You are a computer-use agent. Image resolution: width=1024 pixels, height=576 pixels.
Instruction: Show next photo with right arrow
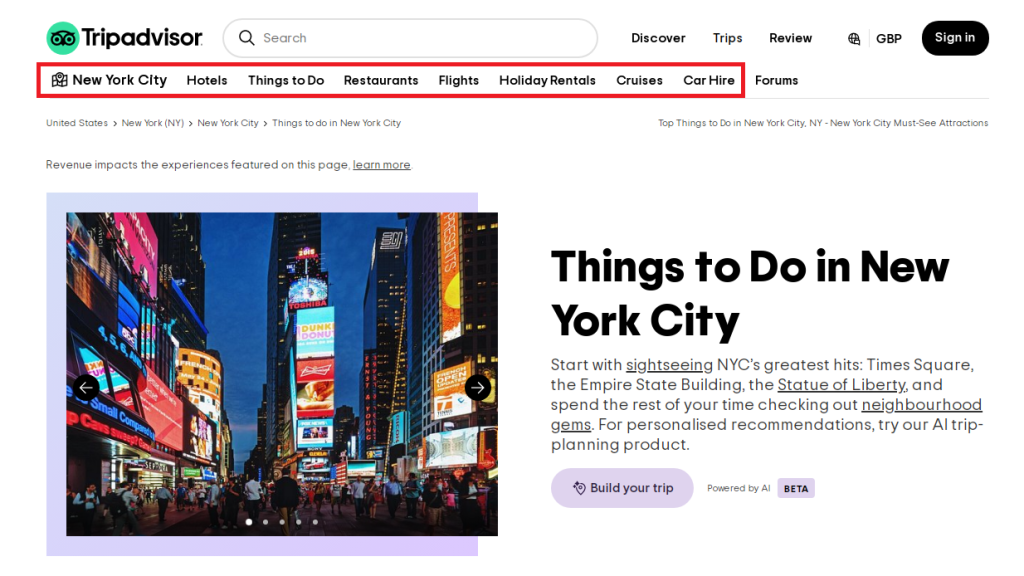pos(478,387)
